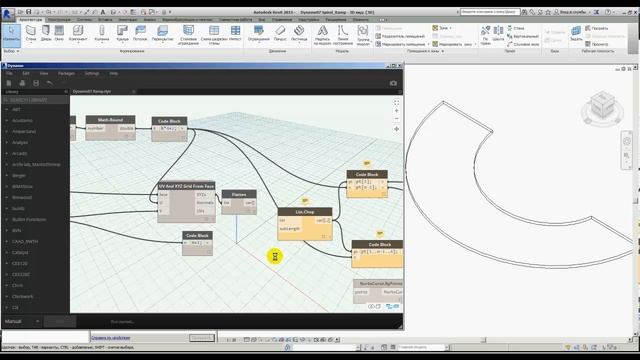Expand the Builtin Functions library category

pyautogui.click(x=29, y=220)
